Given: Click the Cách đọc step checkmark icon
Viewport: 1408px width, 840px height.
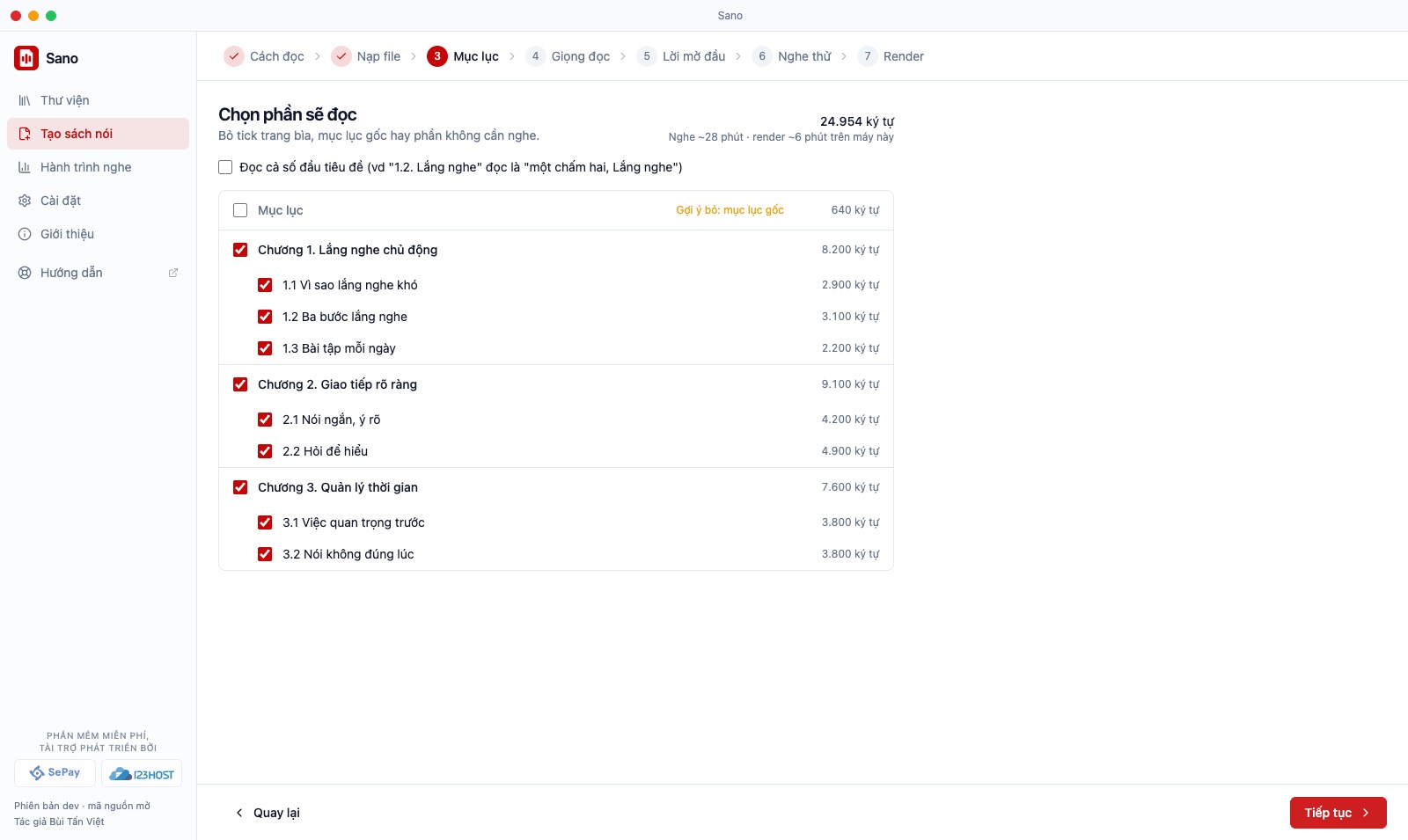Looking at the screenshot, I should (234, 56).
